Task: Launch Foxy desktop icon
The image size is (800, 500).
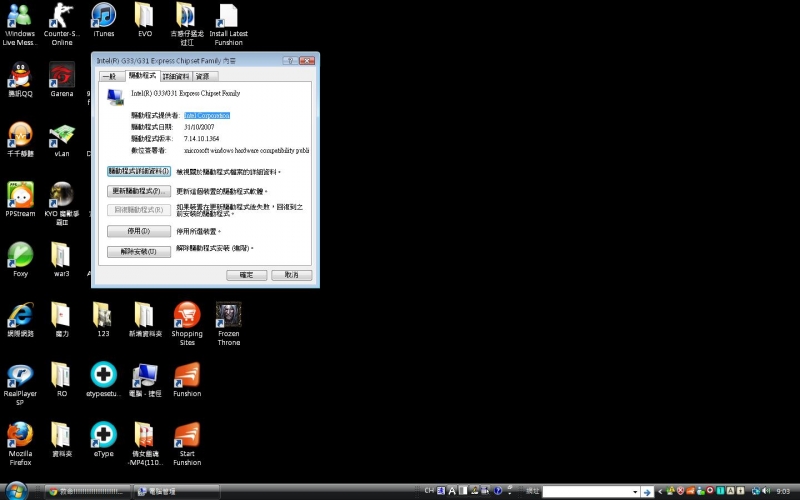Action: point(20,260)
